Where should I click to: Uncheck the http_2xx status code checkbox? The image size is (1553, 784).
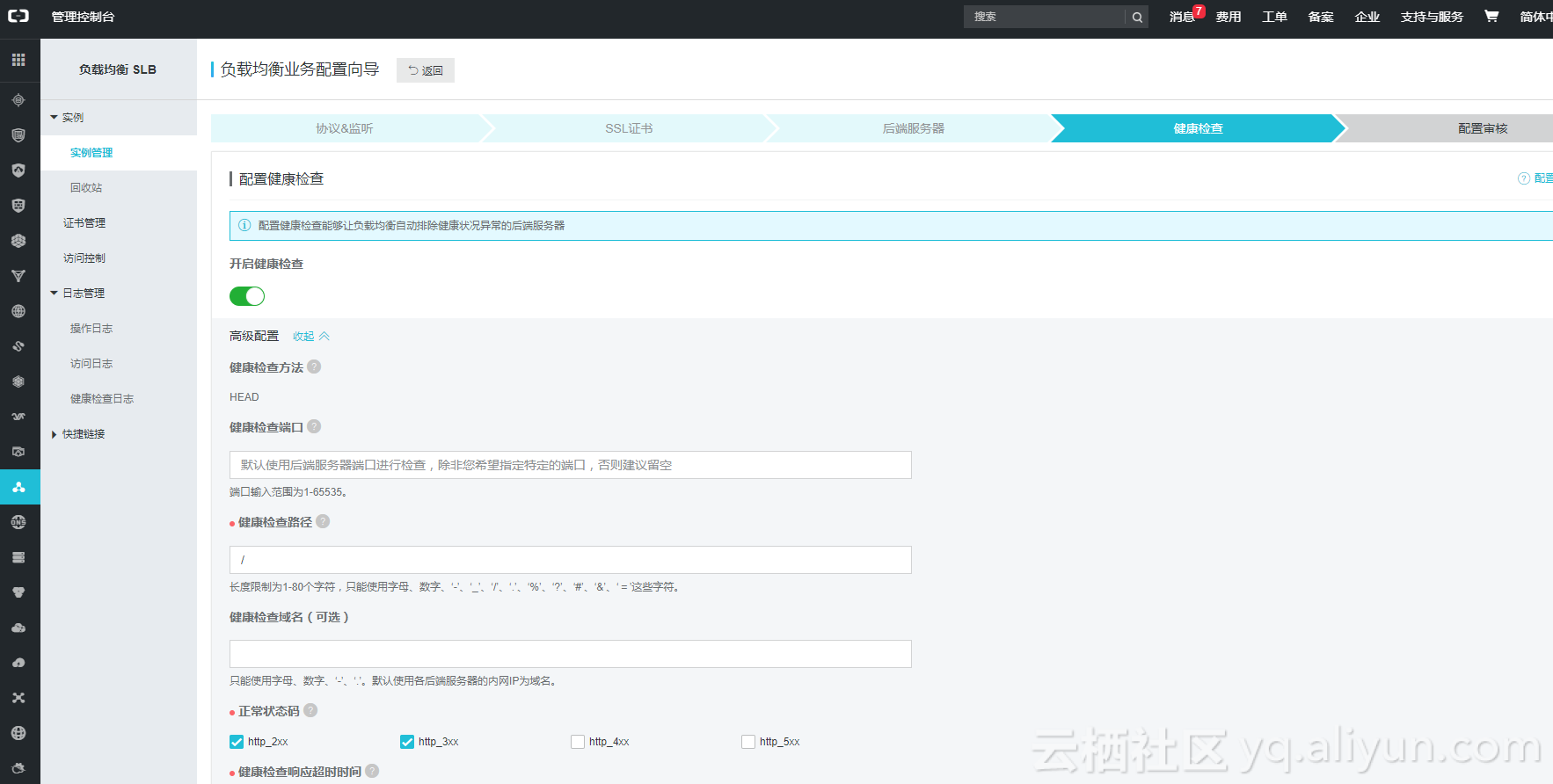tap(237, 742)
